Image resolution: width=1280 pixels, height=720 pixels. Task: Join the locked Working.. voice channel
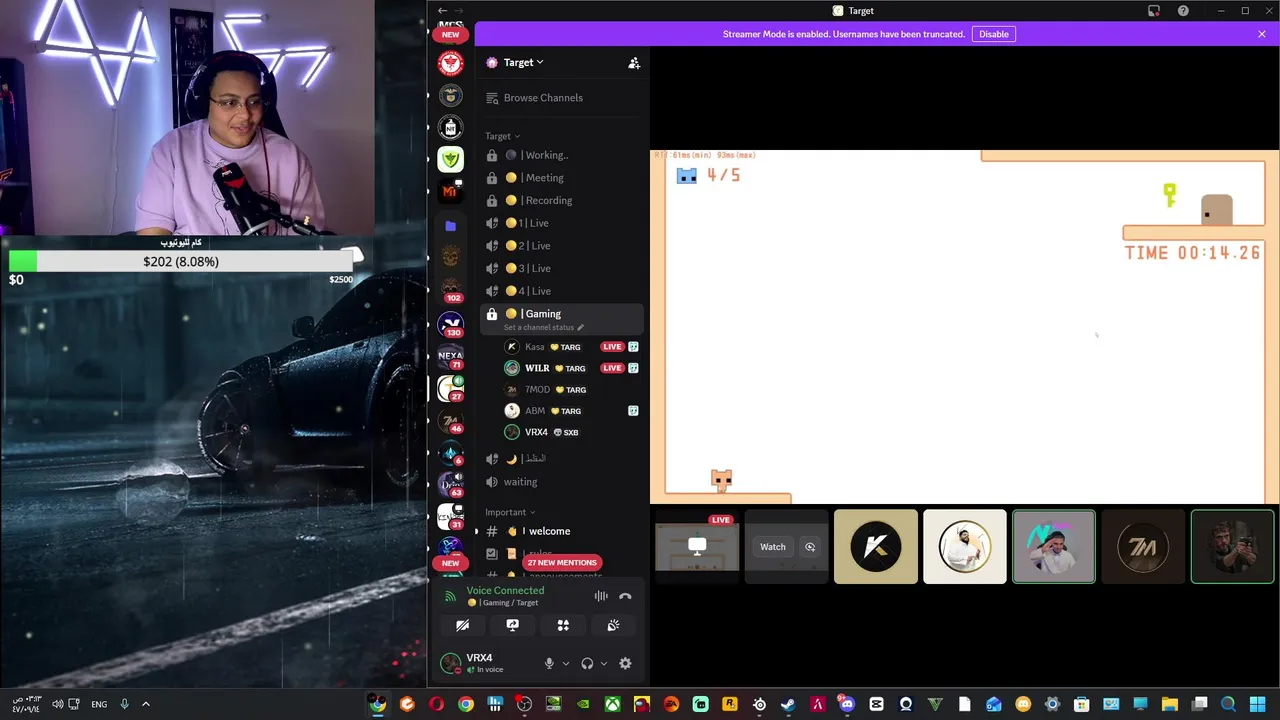click(562, 155)
